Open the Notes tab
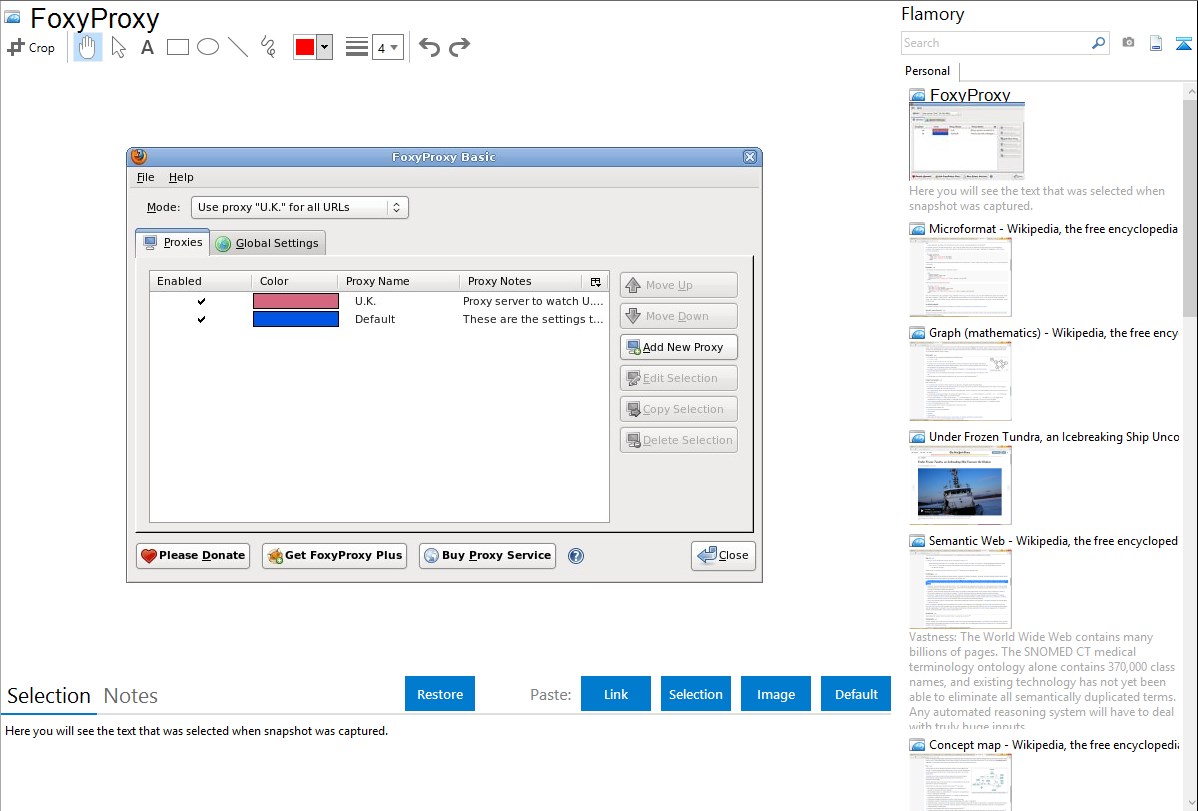The image size is (1198, 811). [131, 696]
